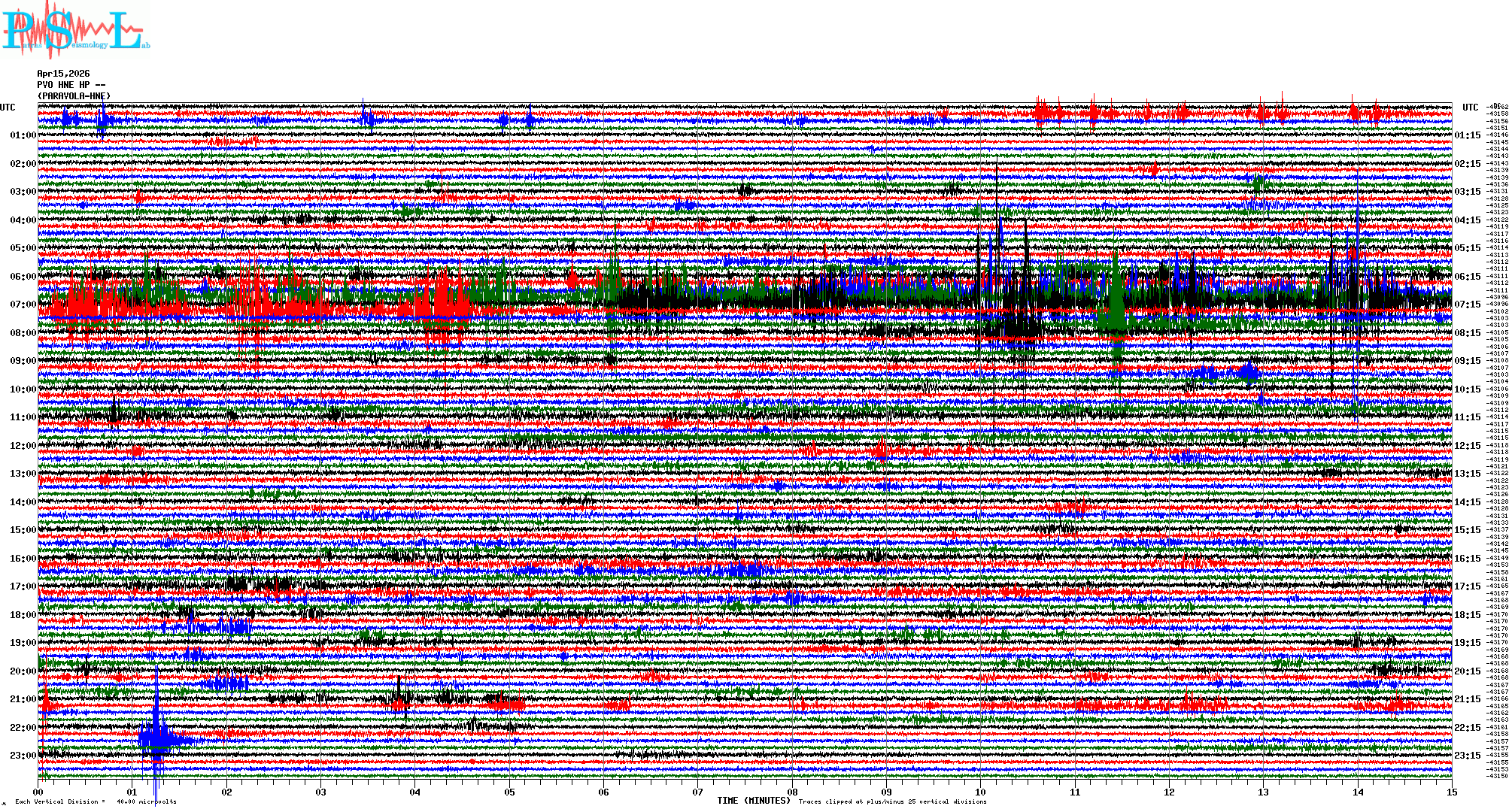This screenshot has height=812, width=1512.
Task: Click the (PARAVOLA-HNE) station name
Action: [74, 96]
